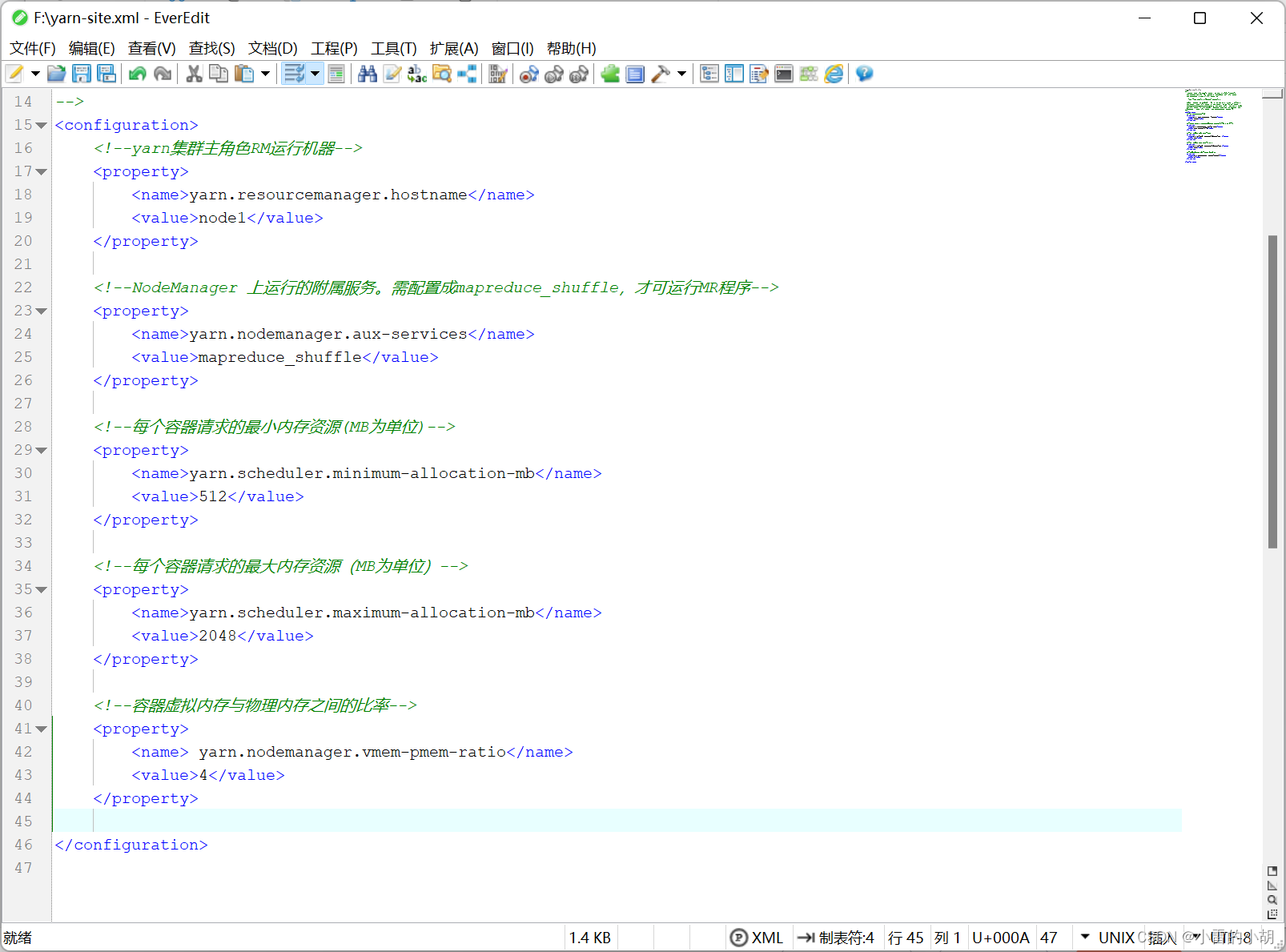The image size is (1286, 952).
Task: Click the 列 1 column indicator
Action: (x=947, y=938)
